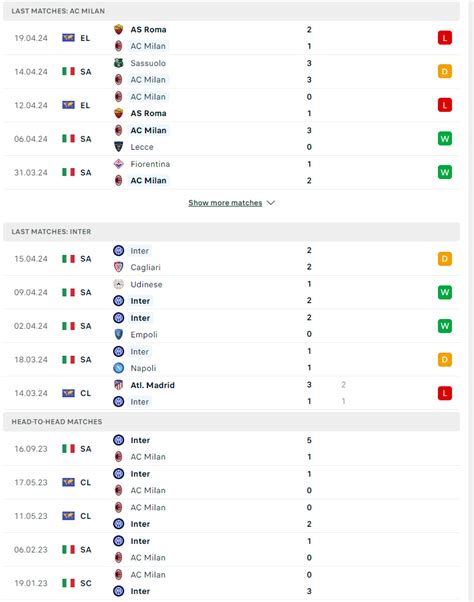Click the Udinese club logo
Viewport: 474px width, 602px height.
point(119,284)
